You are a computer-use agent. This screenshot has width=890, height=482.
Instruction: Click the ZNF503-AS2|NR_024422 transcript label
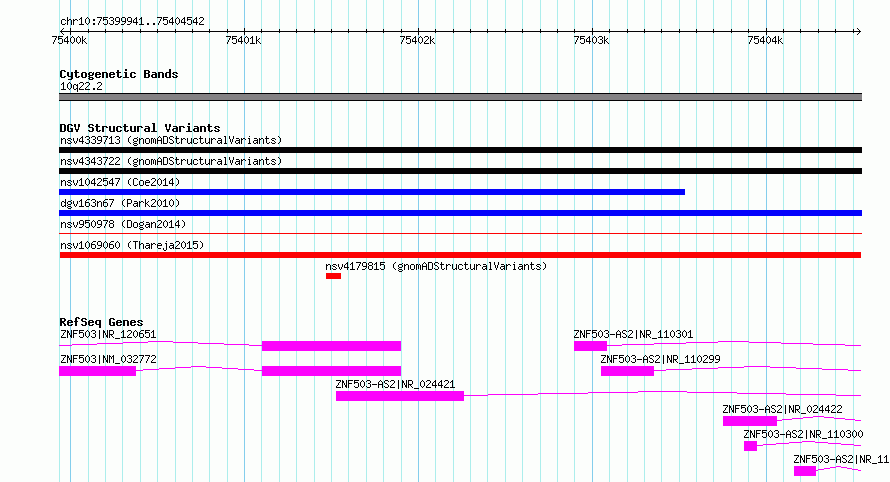[782, 409]
